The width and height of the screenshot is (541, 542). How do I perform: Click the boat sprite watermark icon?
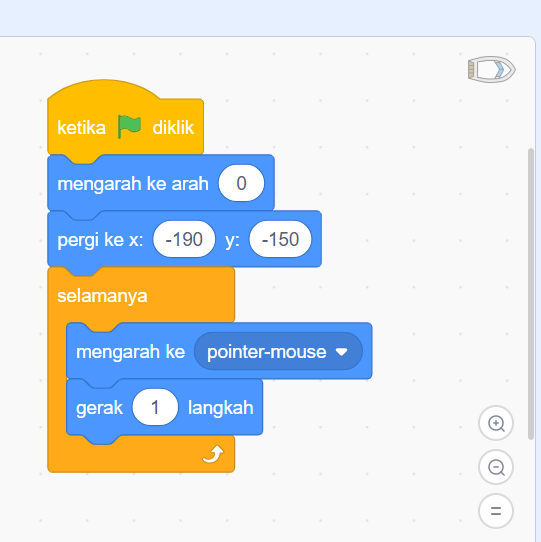click(x=492, y=69)
